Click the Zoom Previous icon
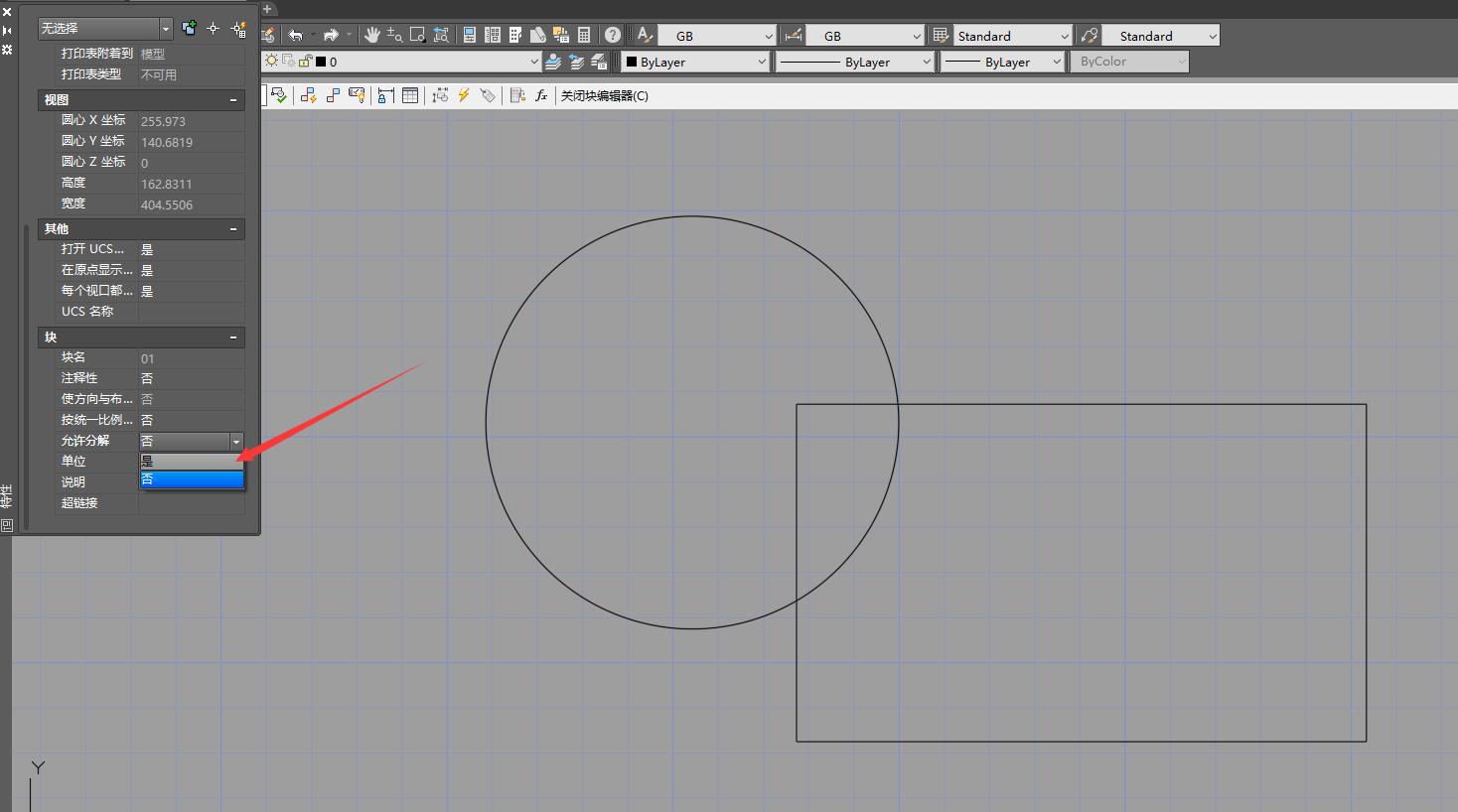Screen dimensions: 1458x812 [441, 36]
